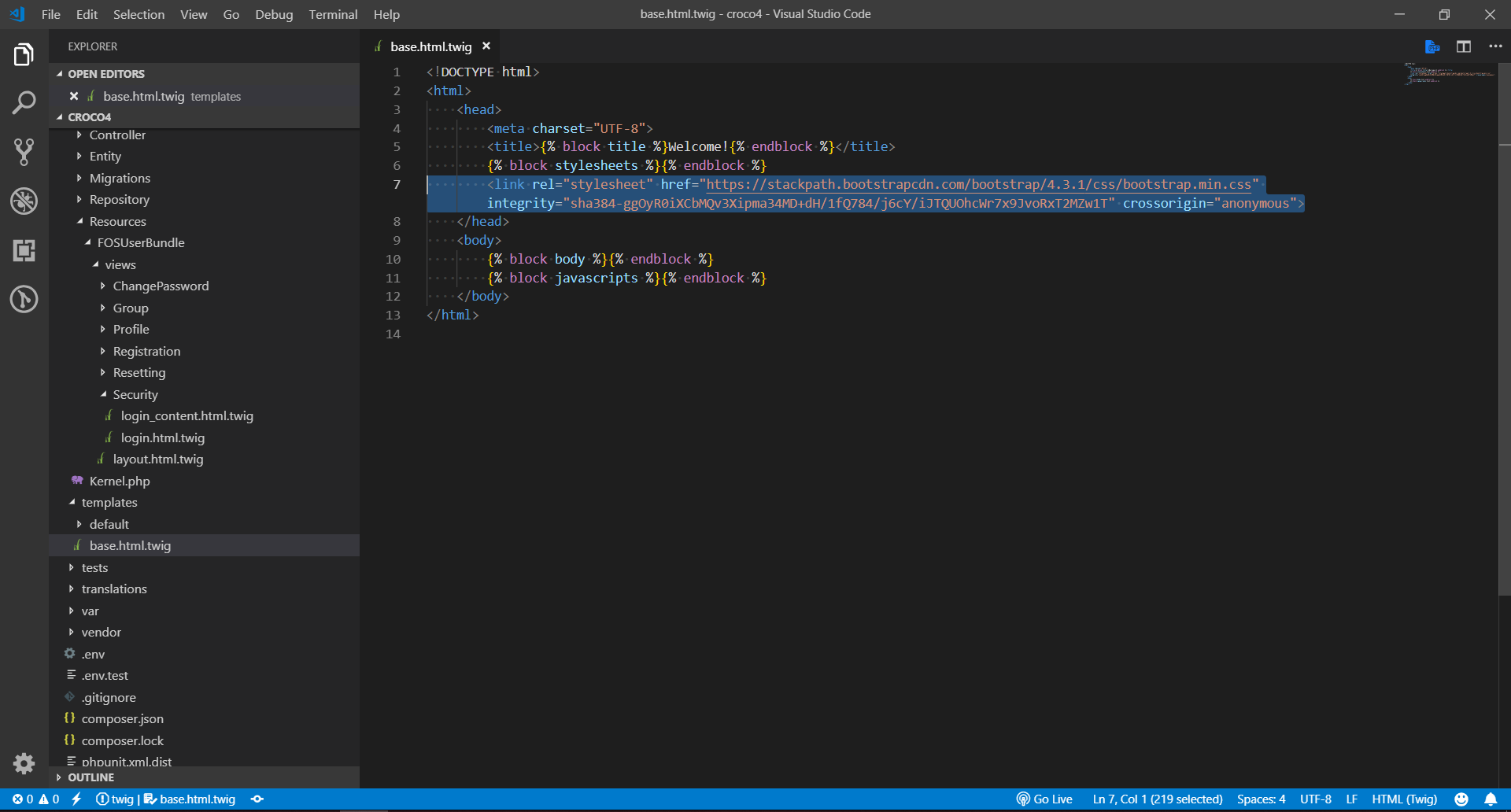Open login_content.html.twig file
Image resolution: width=1511 pixels, height=812 pixels.
tap(187, 416)
